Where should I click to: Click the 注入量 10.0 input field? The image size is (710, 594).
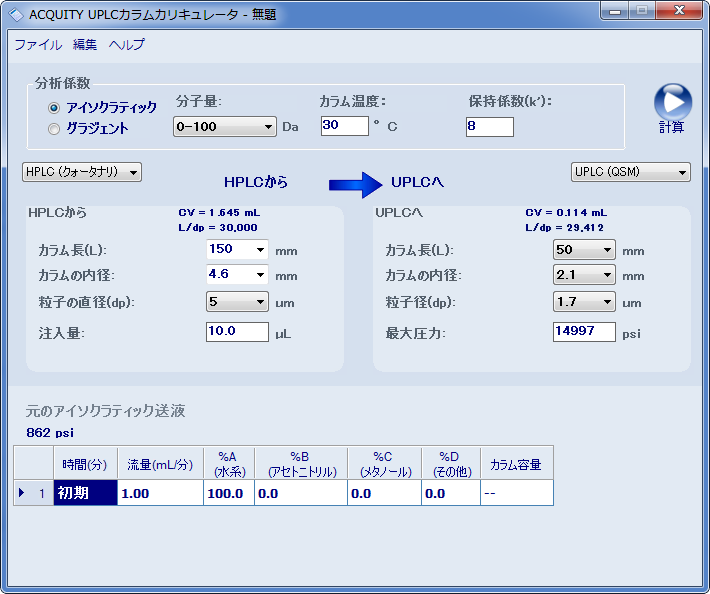237,331
